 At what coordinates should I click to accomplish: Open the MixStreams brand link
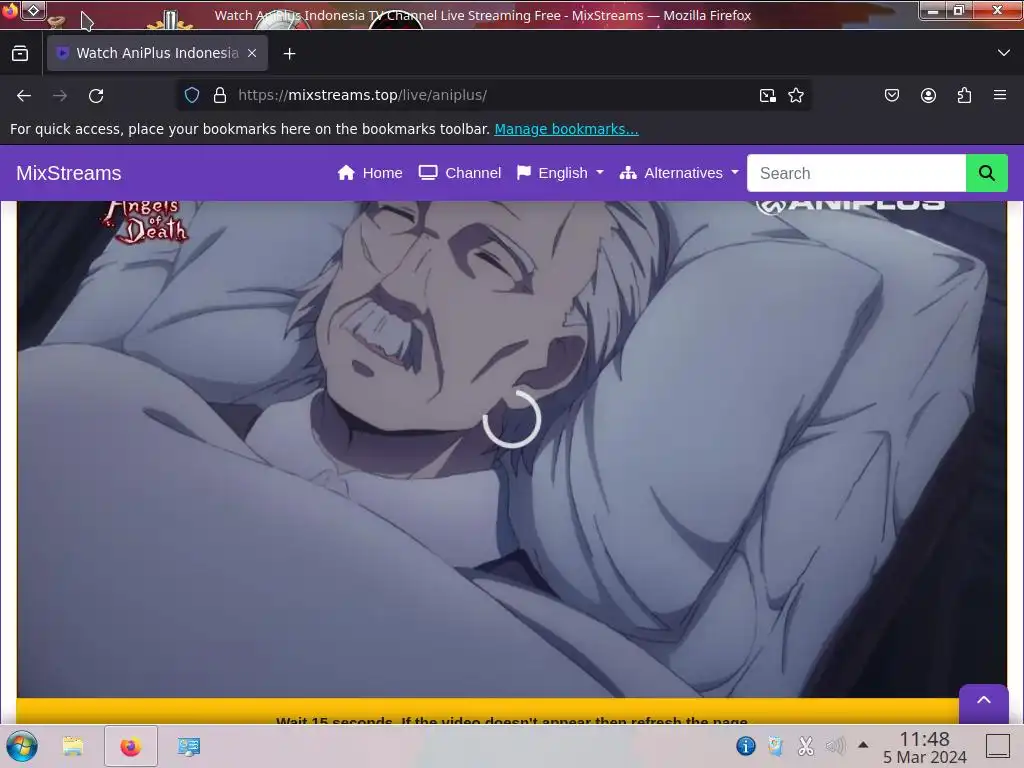point(69,173)
